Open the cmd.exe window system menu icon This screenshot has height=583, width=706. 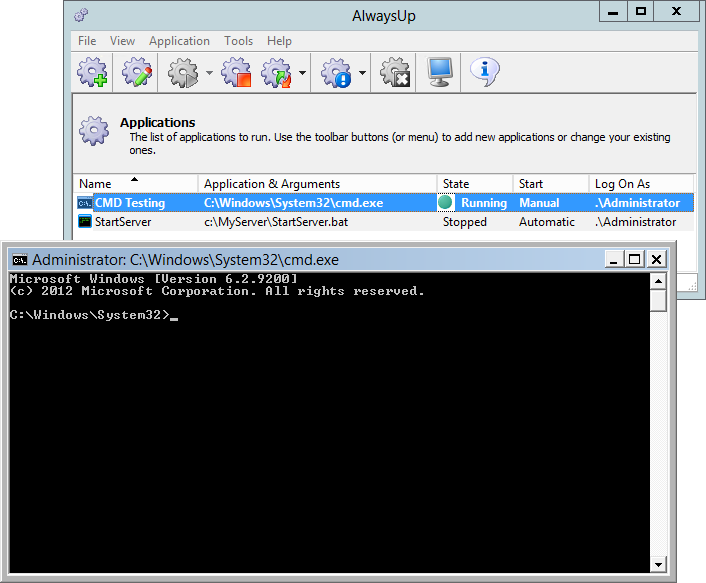click(x=20, y=260)
